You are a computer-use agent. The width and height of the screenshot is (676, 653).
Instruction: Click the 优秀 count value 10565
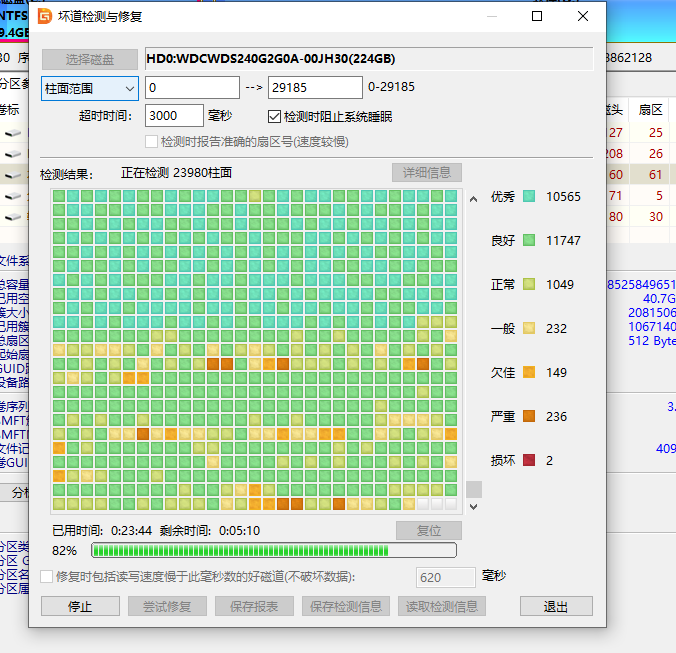[563, 197]
